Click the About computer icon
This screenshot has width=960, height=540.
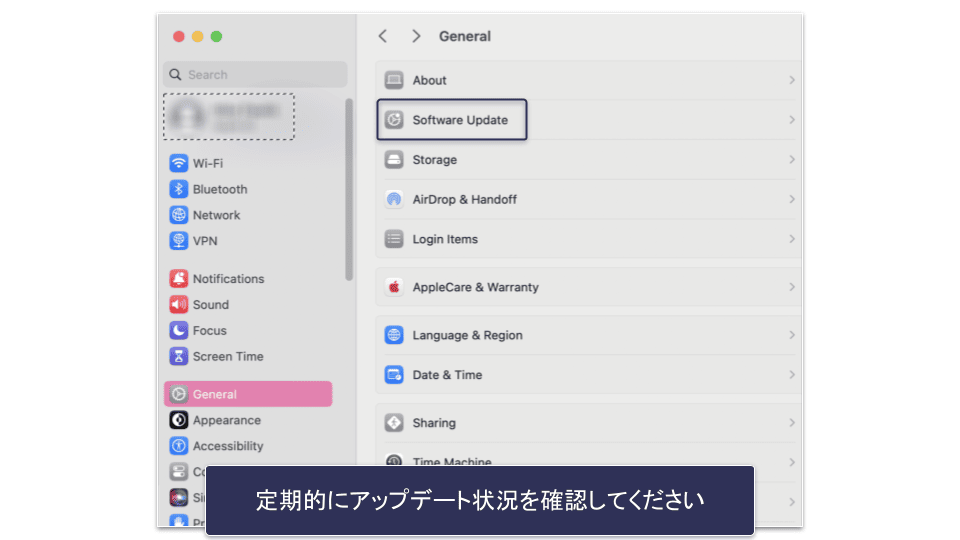[394, 80]
